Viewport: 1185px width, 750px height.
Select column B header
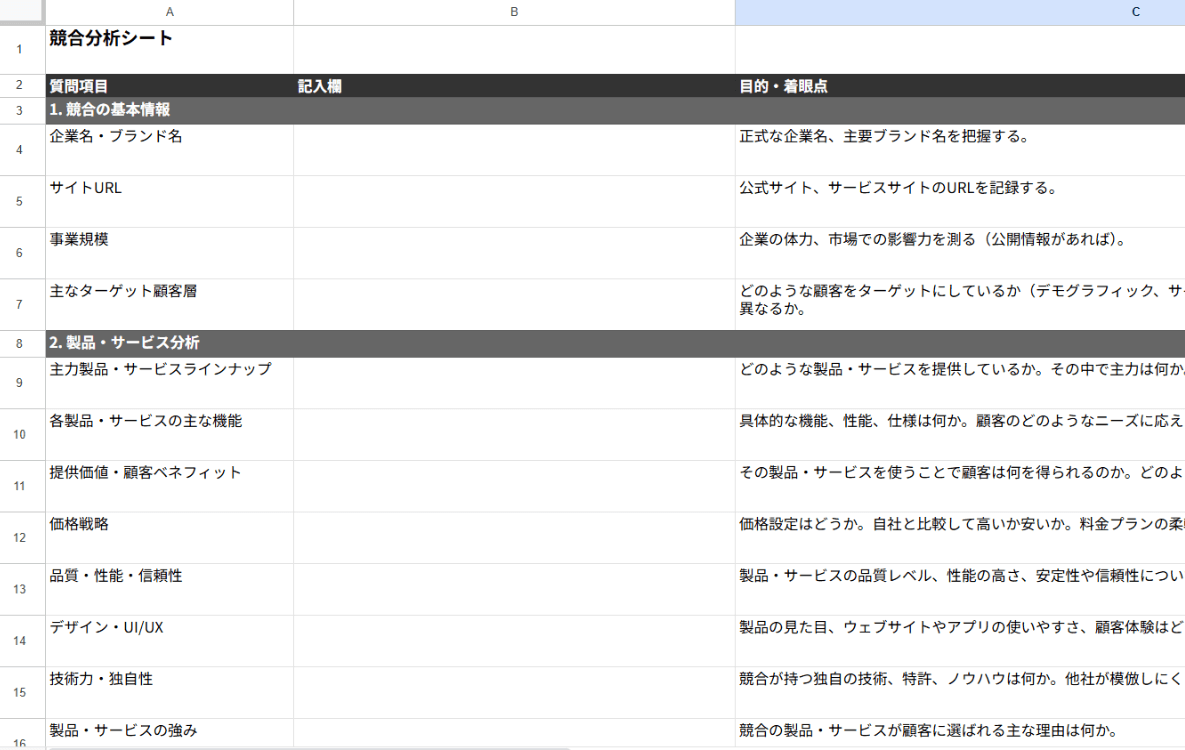(x=514, y=12)
